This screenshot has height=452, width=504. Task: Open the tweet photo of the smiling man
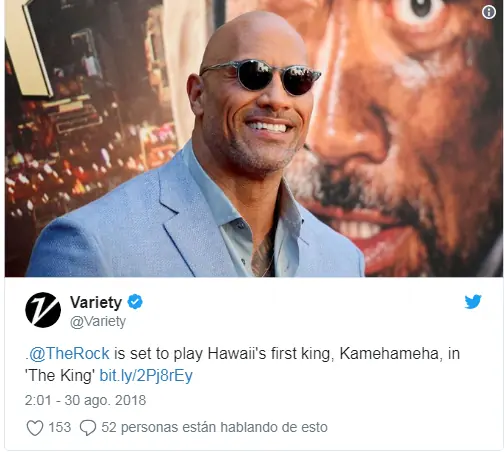(253, 138)
